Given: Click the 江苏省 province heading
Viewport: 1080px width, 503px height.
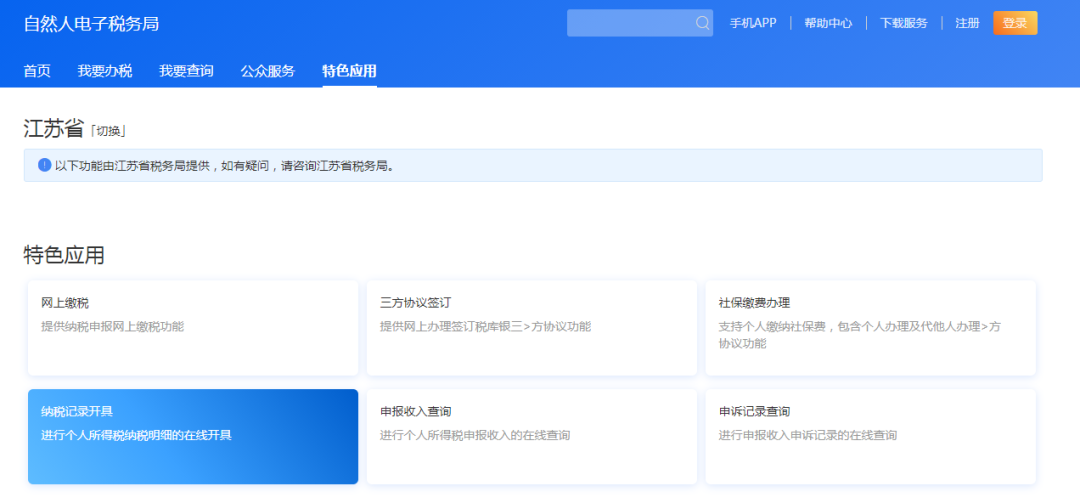Looking at the screenshot, I should [x=54, y=128].
